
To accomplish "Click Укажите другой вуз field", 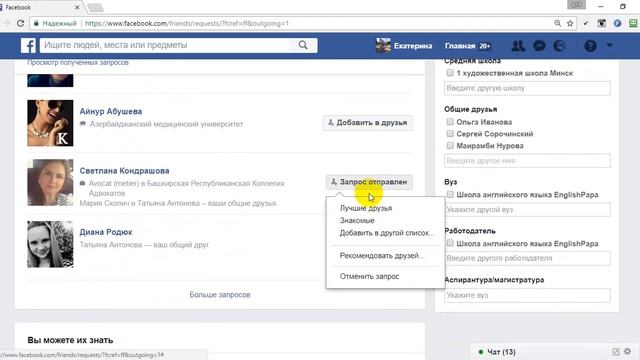I will tap(527, 210).
